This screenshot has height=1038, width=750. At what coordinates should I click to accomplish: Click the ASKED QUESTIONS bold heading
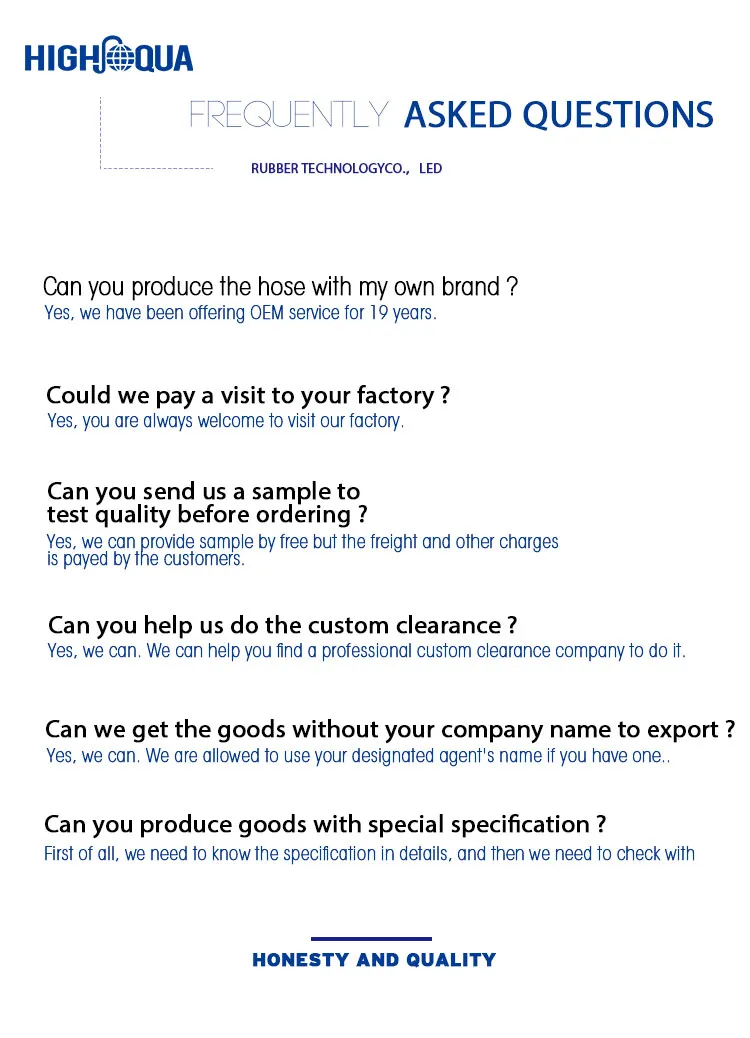(x=558, y=115)
